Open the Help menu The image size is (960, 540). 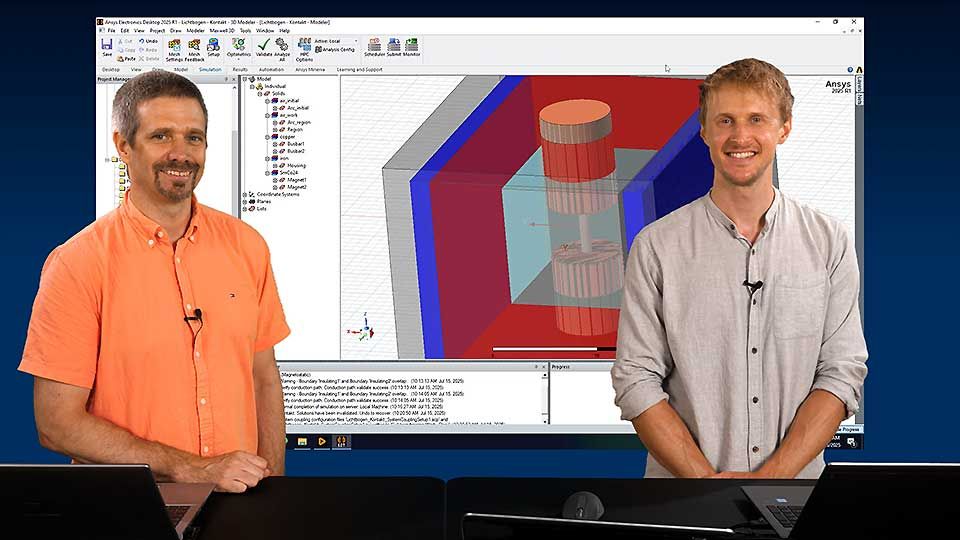point(285,30)
